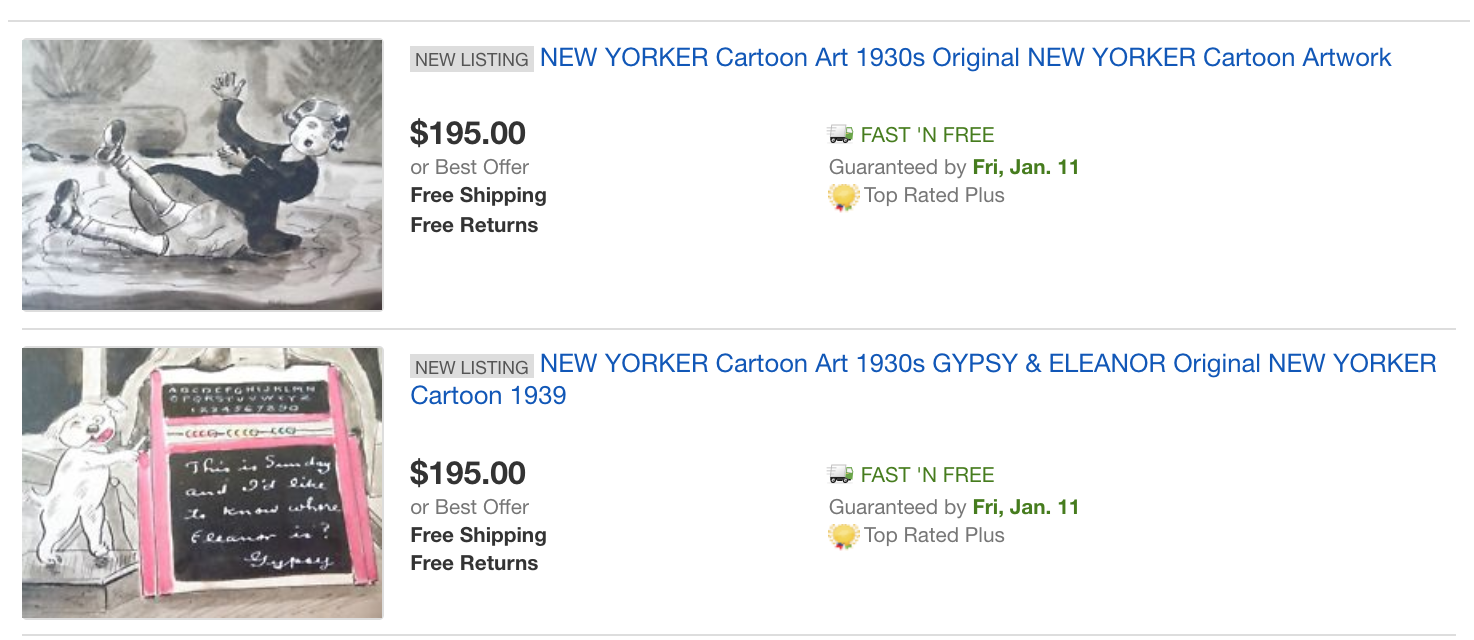Open the dog and chalkboard cartoon thumbnail
This screenshot has width=1474, height=640.
click(x=203, y=483)
